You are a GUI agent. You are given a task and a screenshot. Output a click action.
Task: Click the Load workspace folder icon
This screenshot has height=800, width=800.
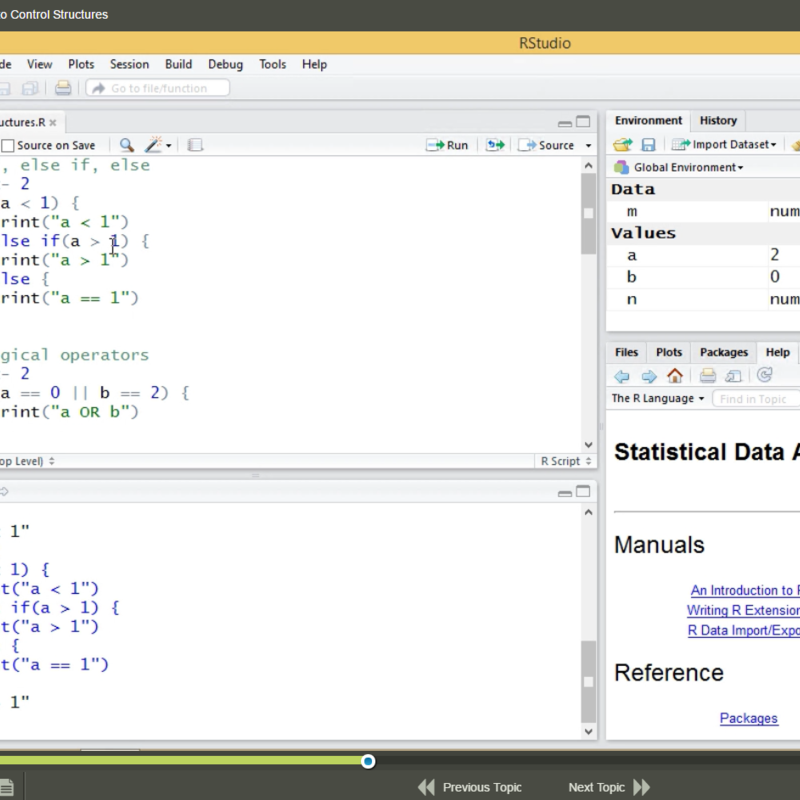coord(622,145)
